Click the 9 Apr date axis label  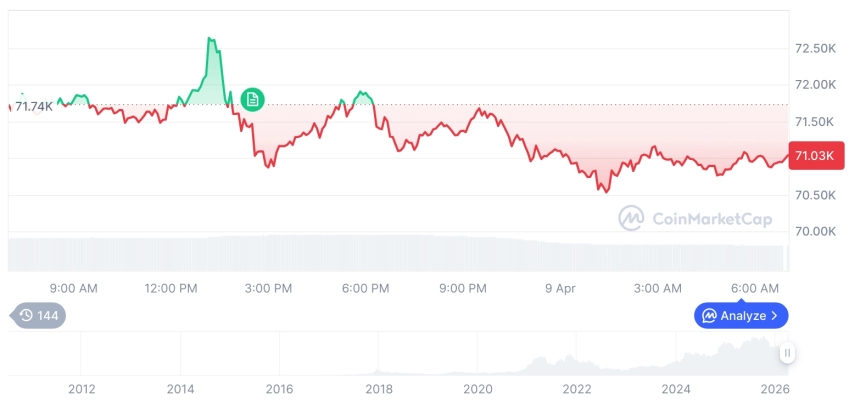[x=560, y=289]
